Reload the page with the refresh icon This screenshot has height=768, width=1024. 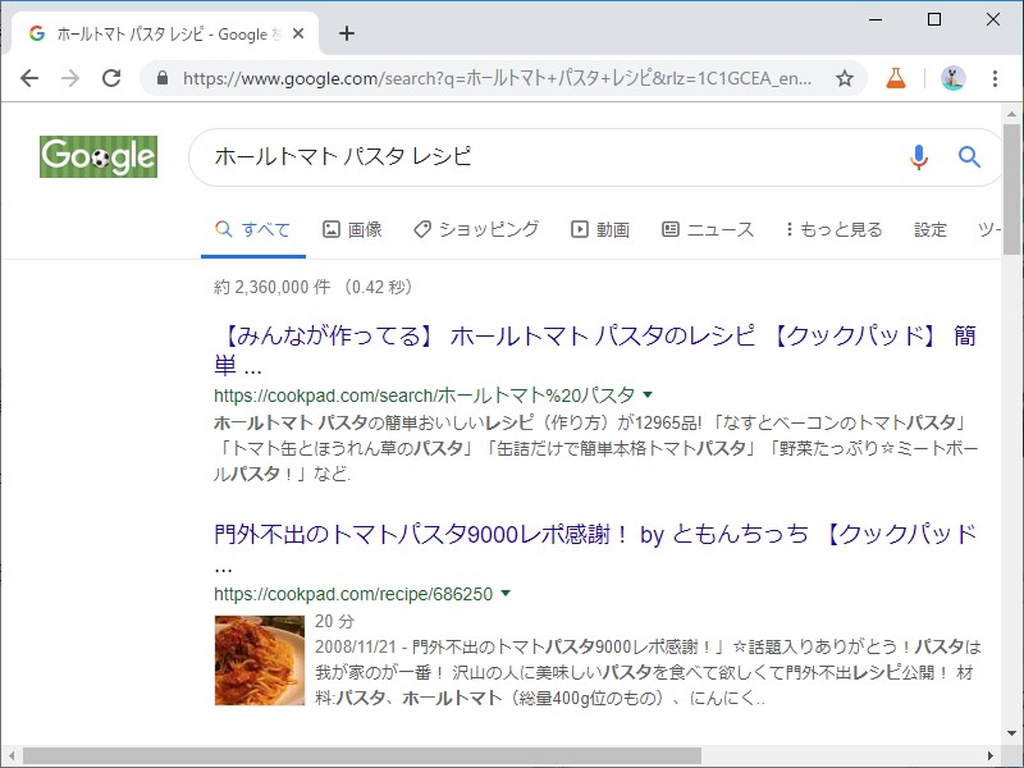point(111,78)
